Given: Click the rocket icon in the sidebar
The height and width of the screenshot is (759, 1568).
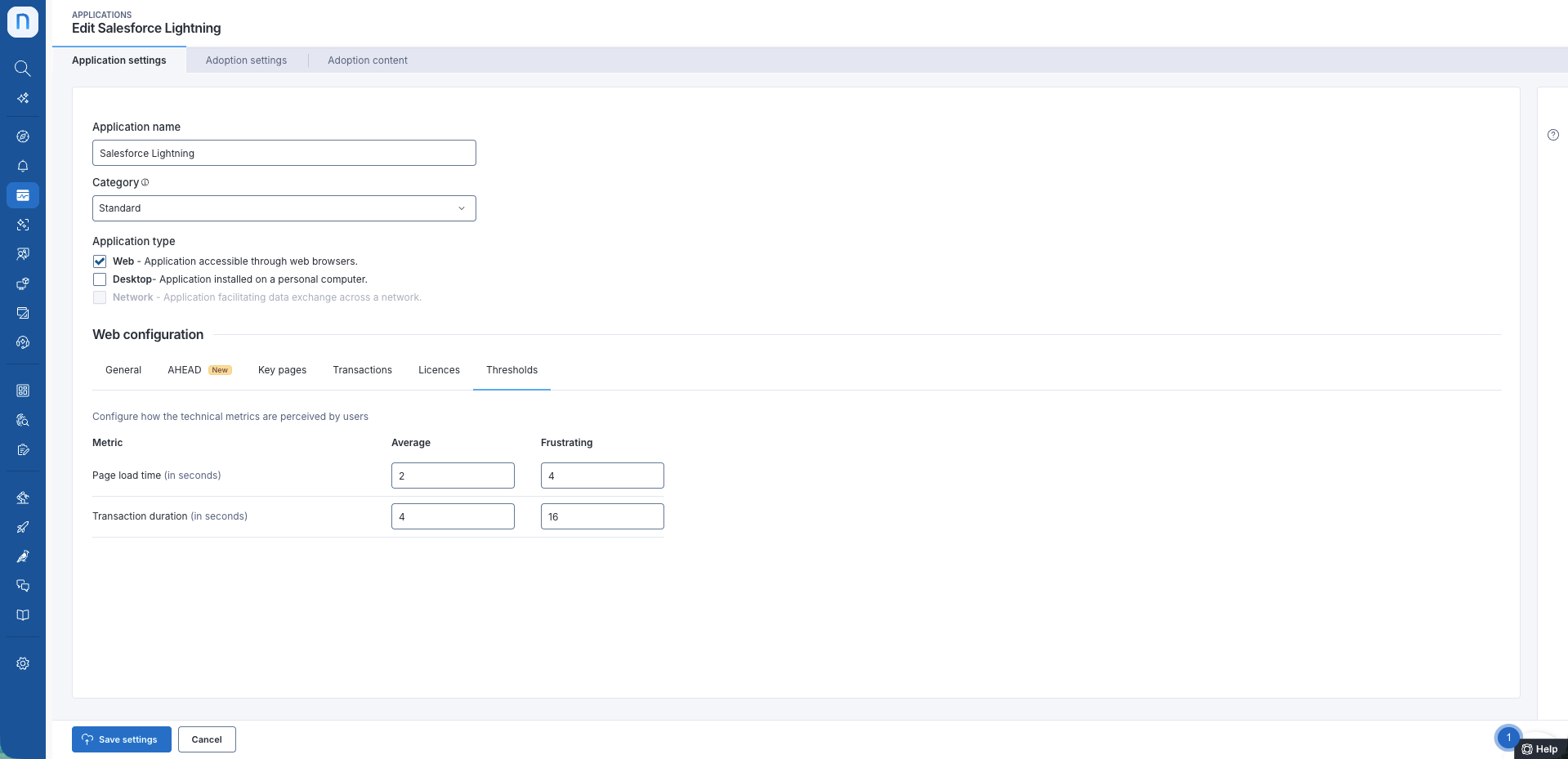Looking at the screenshot, I should coord(23,527).
